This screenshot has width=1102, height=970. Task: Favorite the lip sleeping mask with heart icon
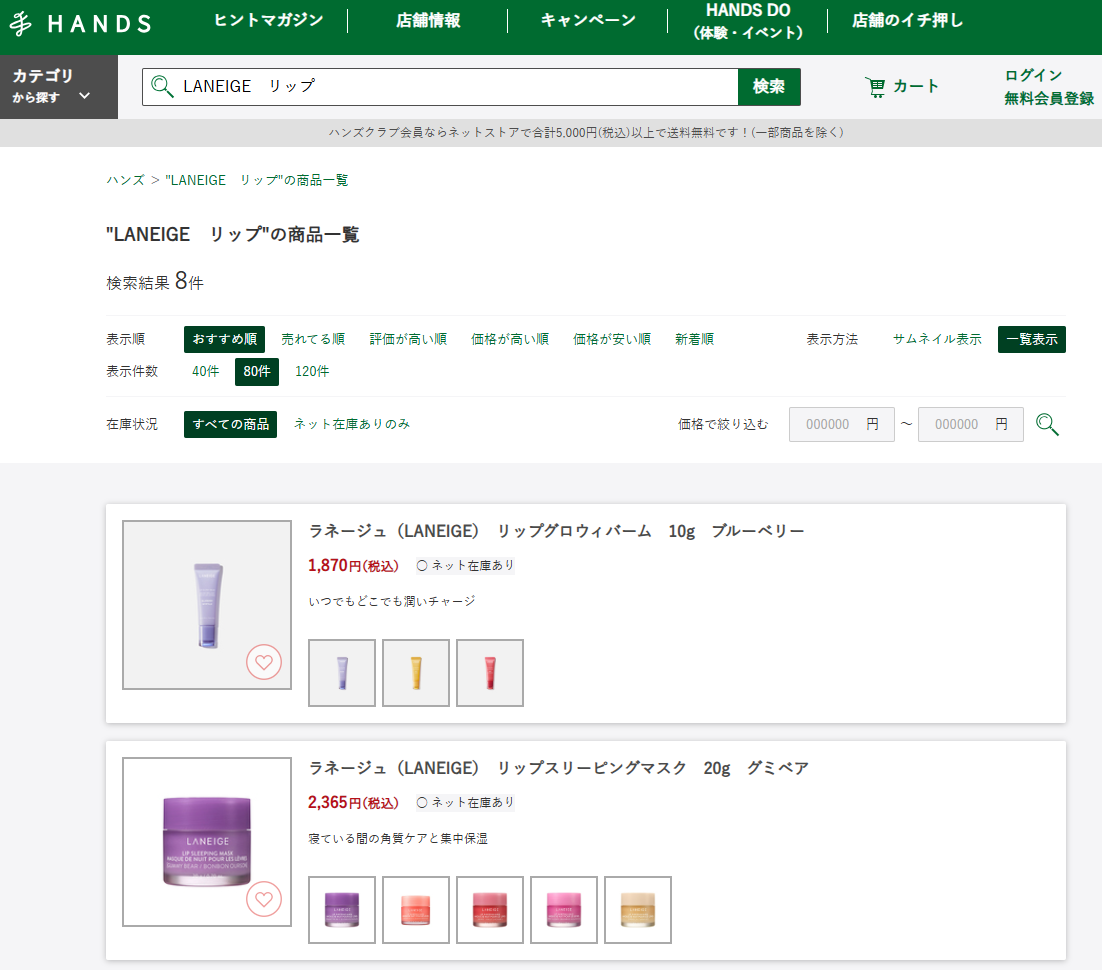click(x=264, y=899)
